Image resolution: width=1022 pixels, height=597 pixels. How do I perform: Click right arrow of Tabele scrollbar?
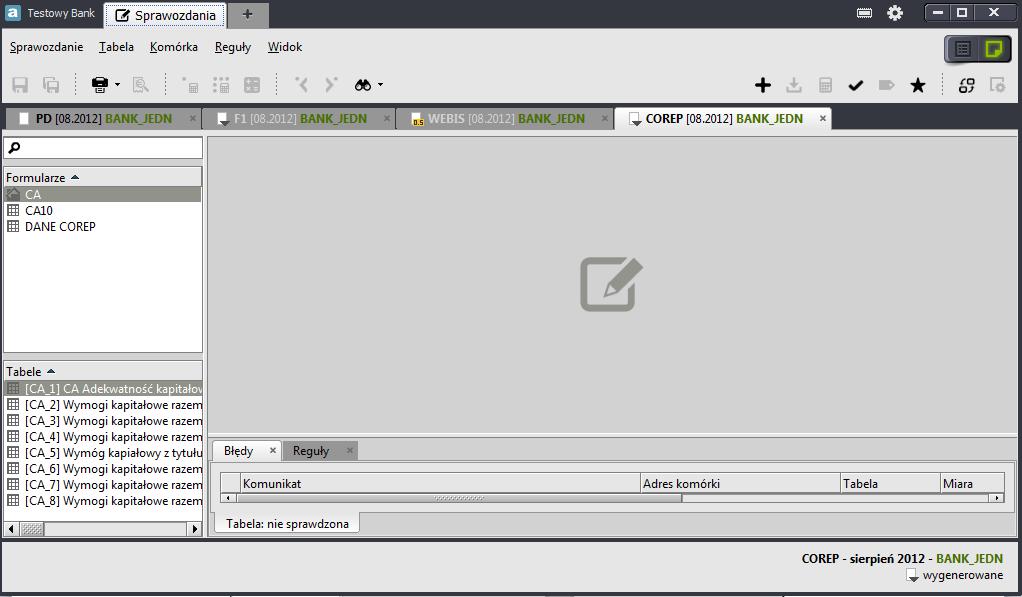pos(195,529)
